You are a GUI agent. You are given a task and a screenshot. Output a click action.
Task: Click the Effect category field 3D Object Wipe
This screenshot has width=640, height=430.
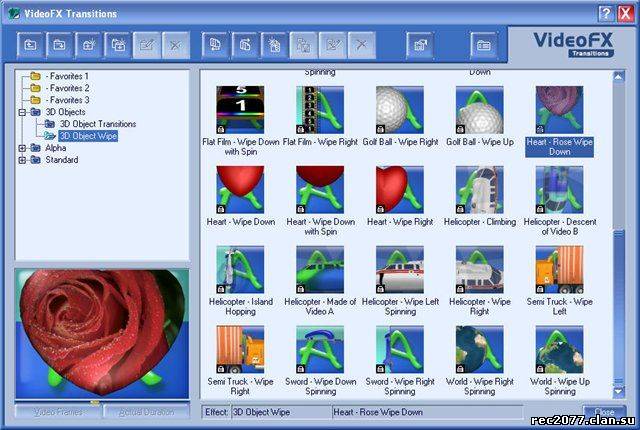(x=281, y=412)
